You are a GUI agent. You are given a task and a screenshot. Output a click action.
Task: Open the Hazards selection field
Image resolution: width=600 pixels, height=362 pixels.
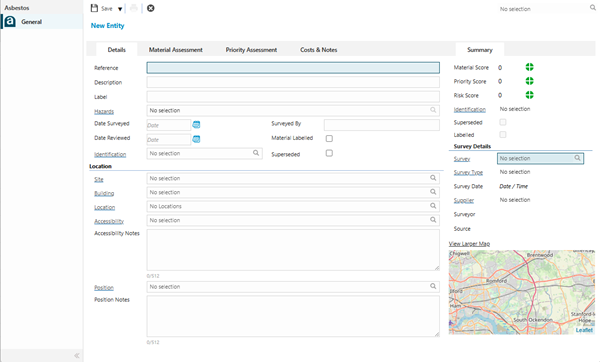[x=293, y=110]
